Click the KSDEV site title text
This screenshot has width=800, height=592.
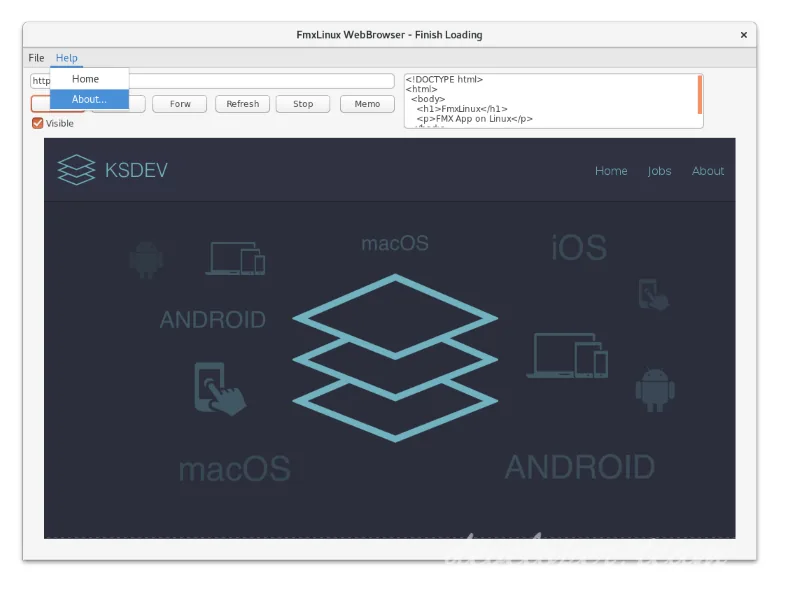coord(136,170)
